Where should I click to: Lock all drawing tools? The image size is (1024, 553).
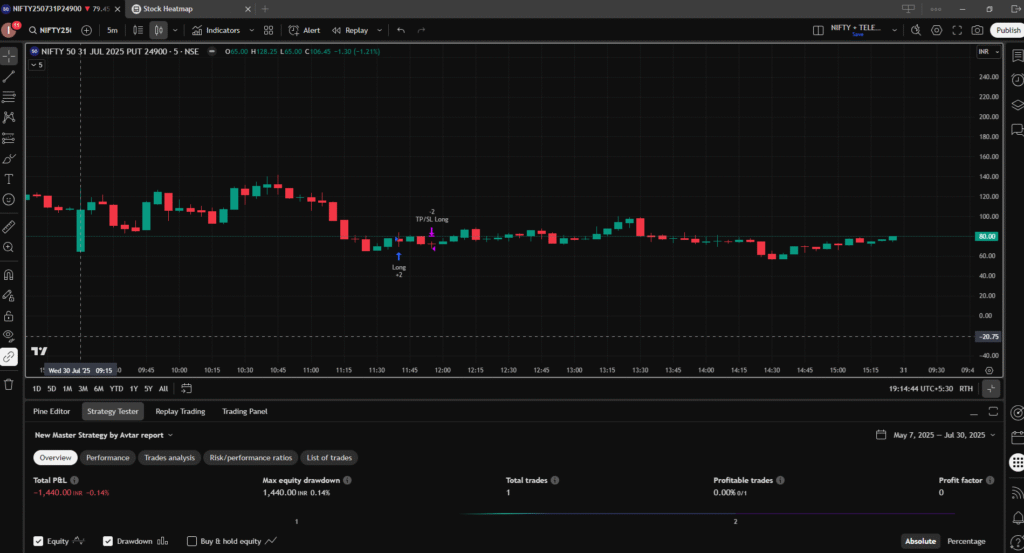coord(9,316)
